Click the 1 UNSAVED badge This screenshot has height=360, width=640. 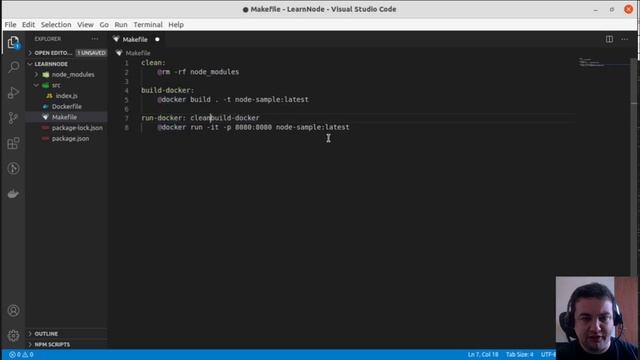[x=91, y=53]
